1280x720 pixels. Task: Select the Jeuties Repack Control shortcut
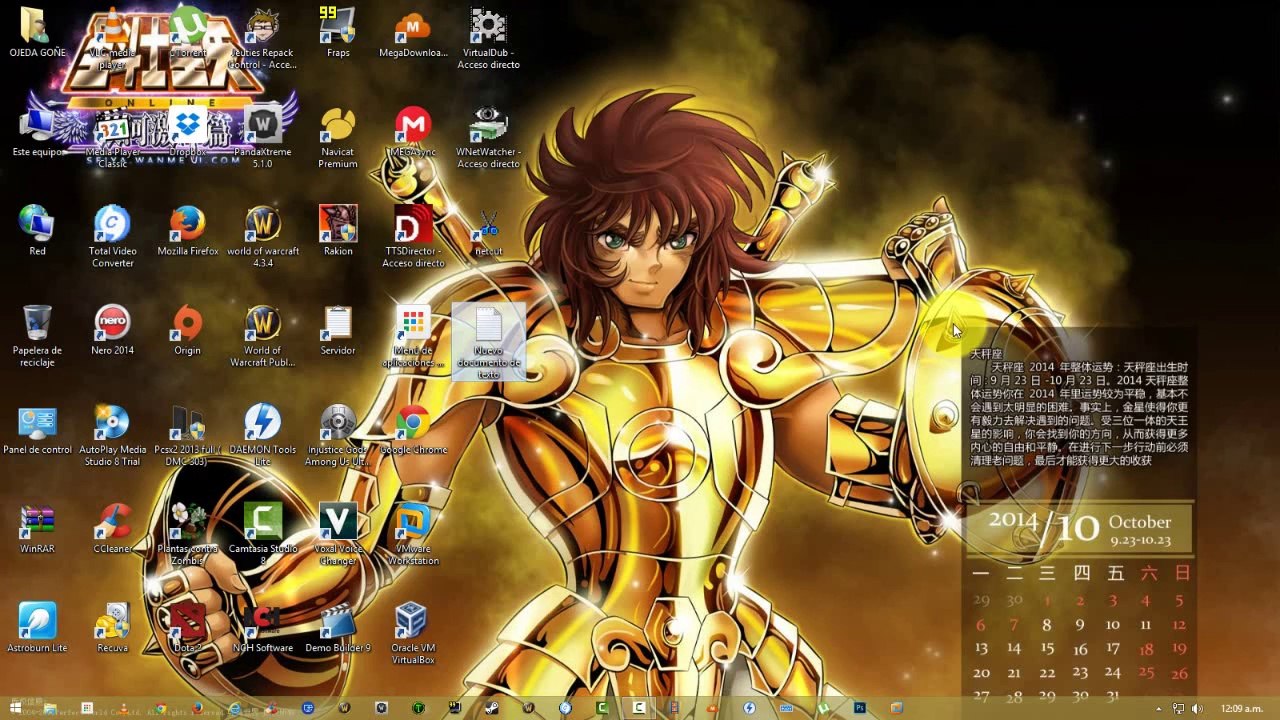(x=263, y=40)
